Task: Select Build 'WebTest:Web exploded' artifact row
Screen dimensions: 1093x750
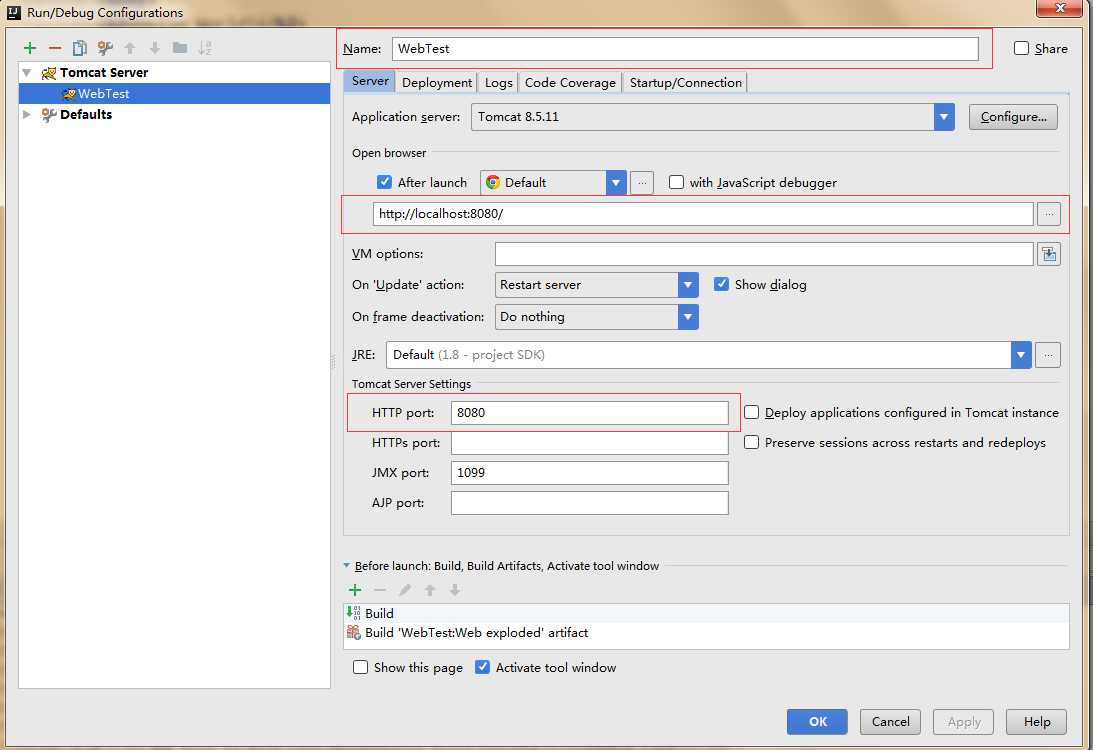Action: click(706, 633)
